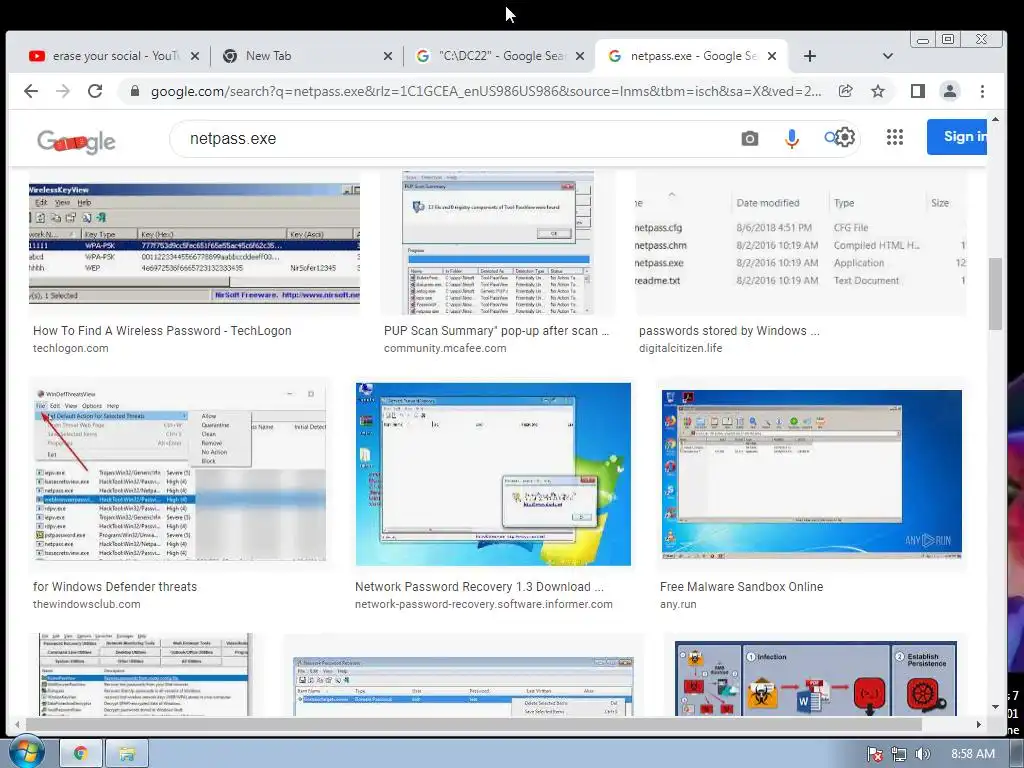Click the scrollbar up arrow

pos(995,120)
